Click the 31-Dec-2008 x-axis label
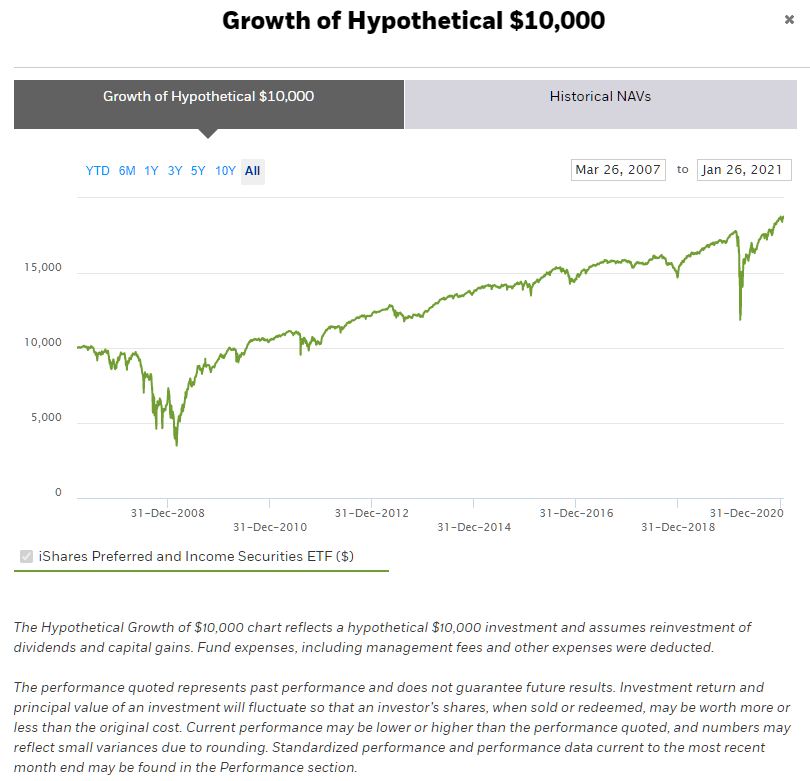This screenshot has width=810, height=781. pyautogui.click(x=167, y=513)
